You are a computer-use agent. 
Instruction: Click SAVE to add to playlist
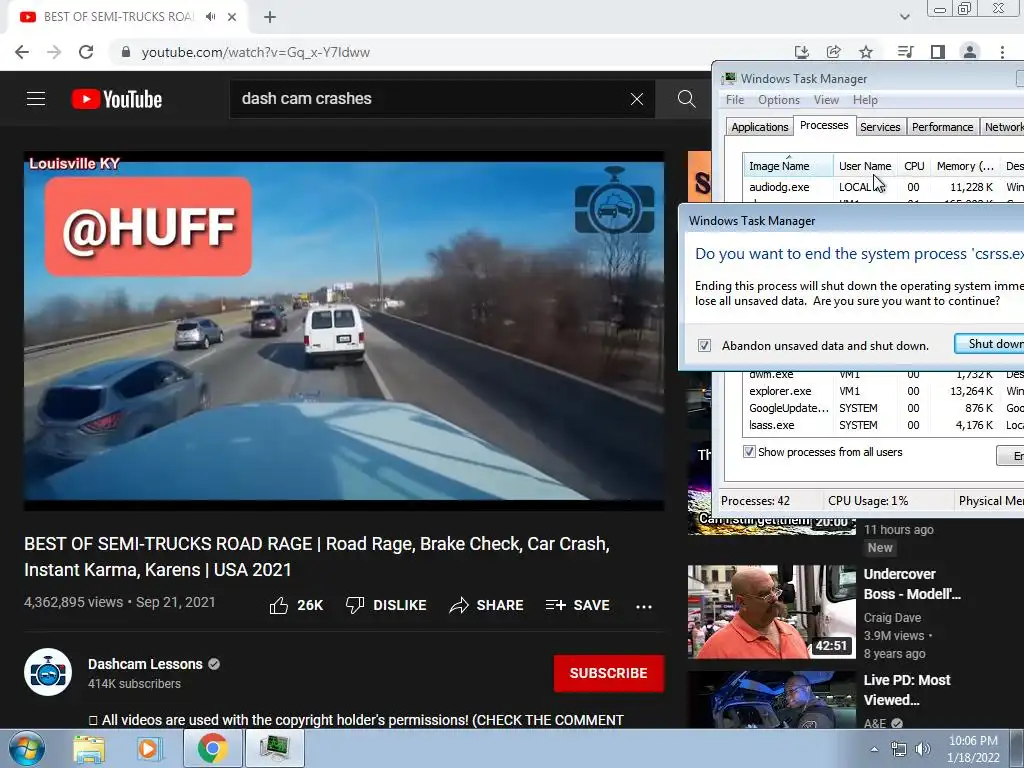(577, 605)
